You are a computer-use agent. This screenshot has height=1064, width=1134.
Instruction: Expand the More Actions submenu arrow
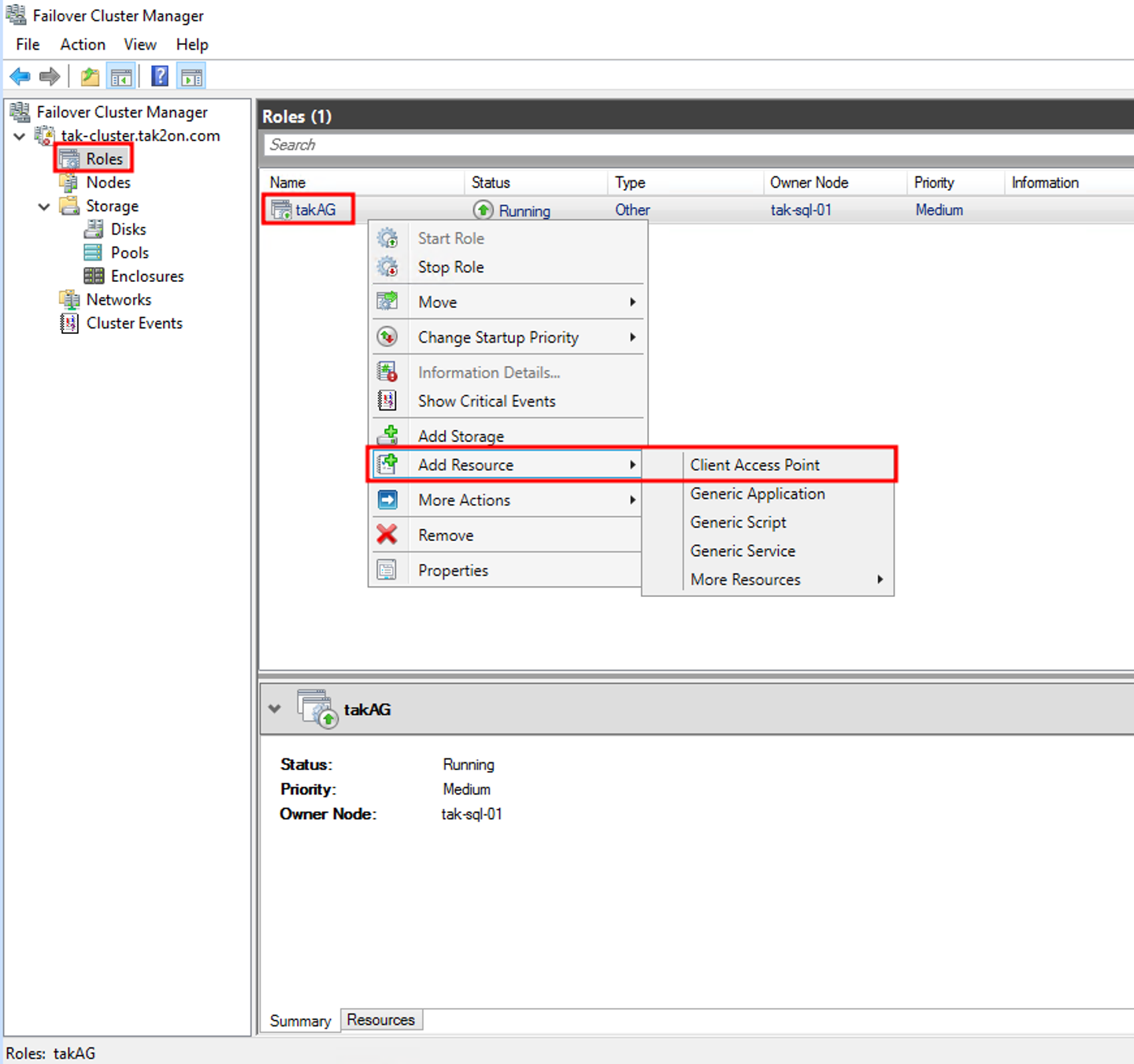(x=632, y=500)
